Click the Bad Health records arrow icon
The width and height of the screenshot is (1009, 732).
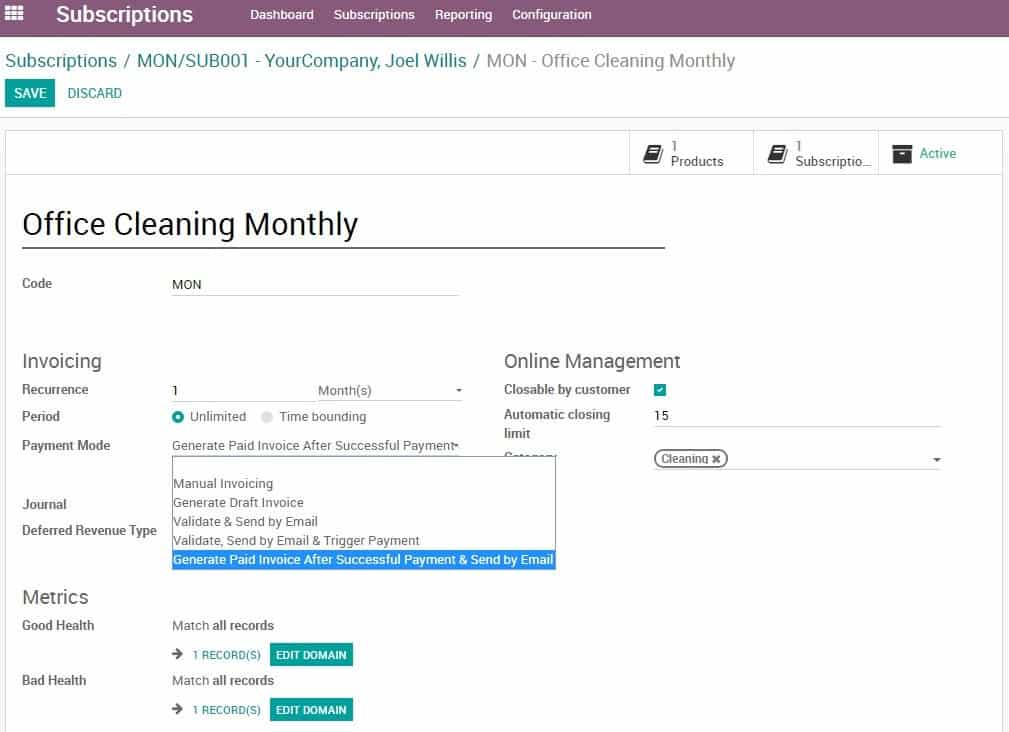[178, 710]
